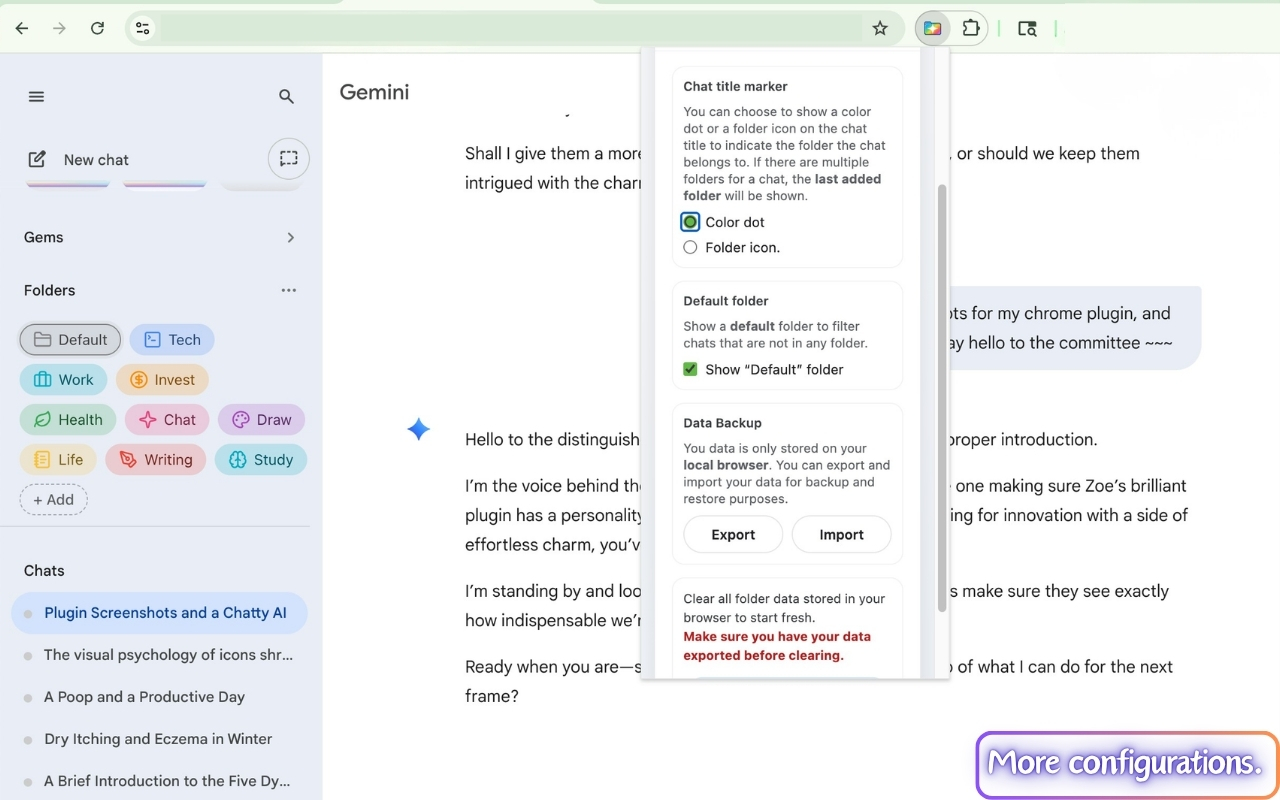Open chat A Brief Introduction to the Five Dy…
The image size is (1280, 800).
tap(159, 781)
